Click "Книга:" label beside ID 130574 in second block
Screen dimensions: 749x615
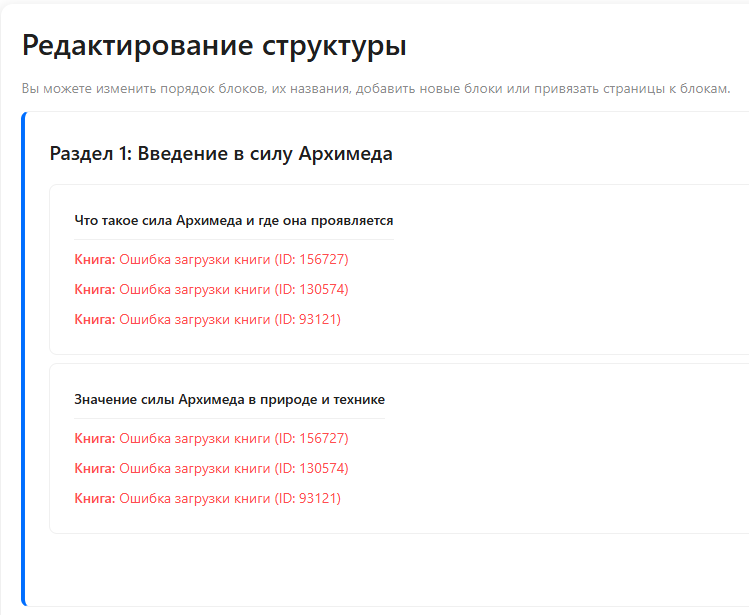tap(95, 469)
